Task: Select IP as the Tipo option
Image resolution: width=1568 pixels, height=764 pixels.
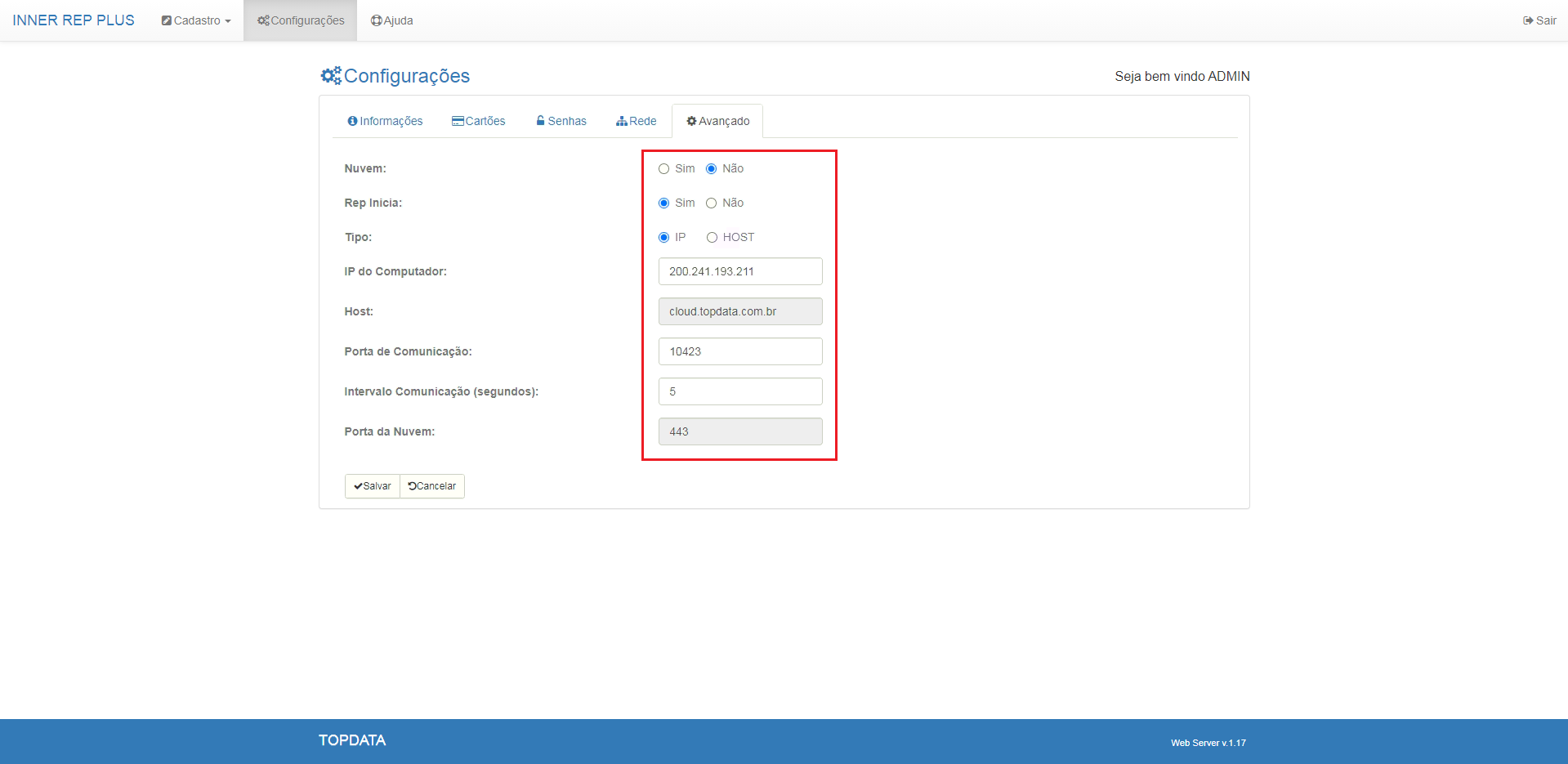Action: 663,238
